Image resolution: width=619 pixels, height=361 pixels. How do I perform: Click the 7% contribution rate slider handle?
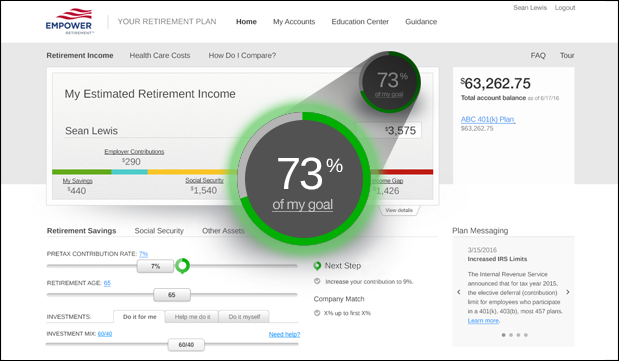(x=155, y=266)
